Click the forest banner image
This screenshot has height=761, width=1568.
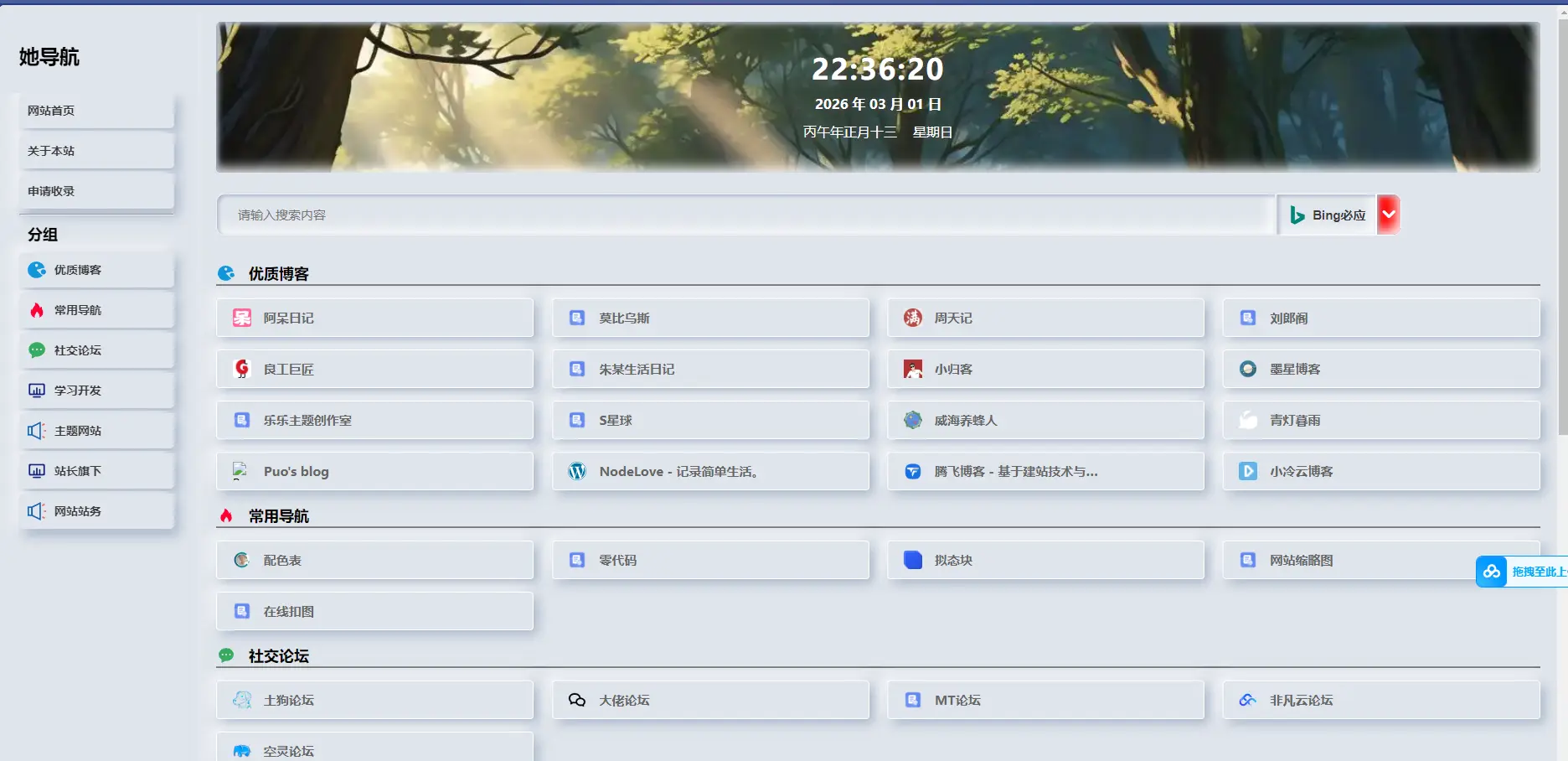point(878,97)
